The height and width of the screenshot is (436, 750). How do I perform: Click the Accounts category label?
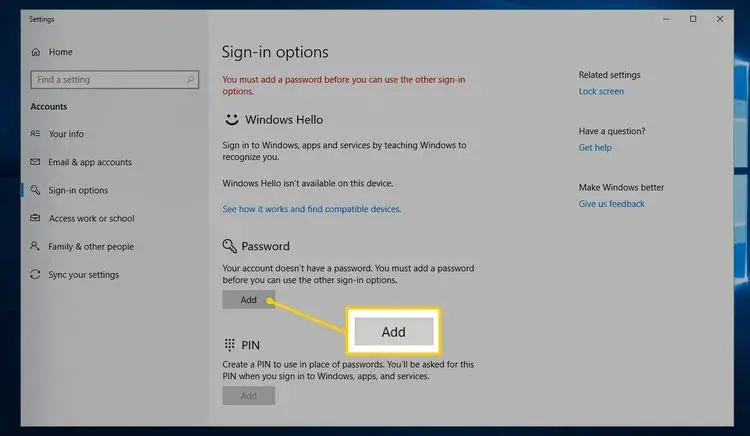pos(49,107)
